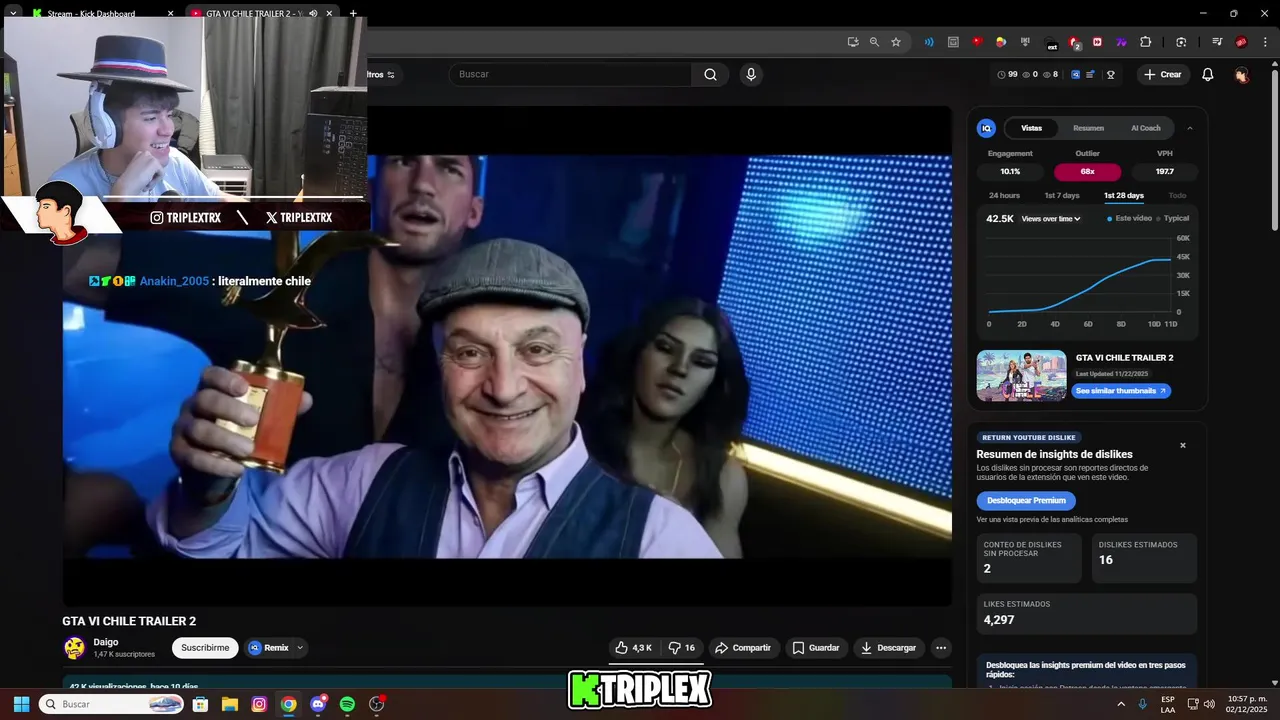
Task: Click the Crear button
Action: click(x=1163, y=74)
